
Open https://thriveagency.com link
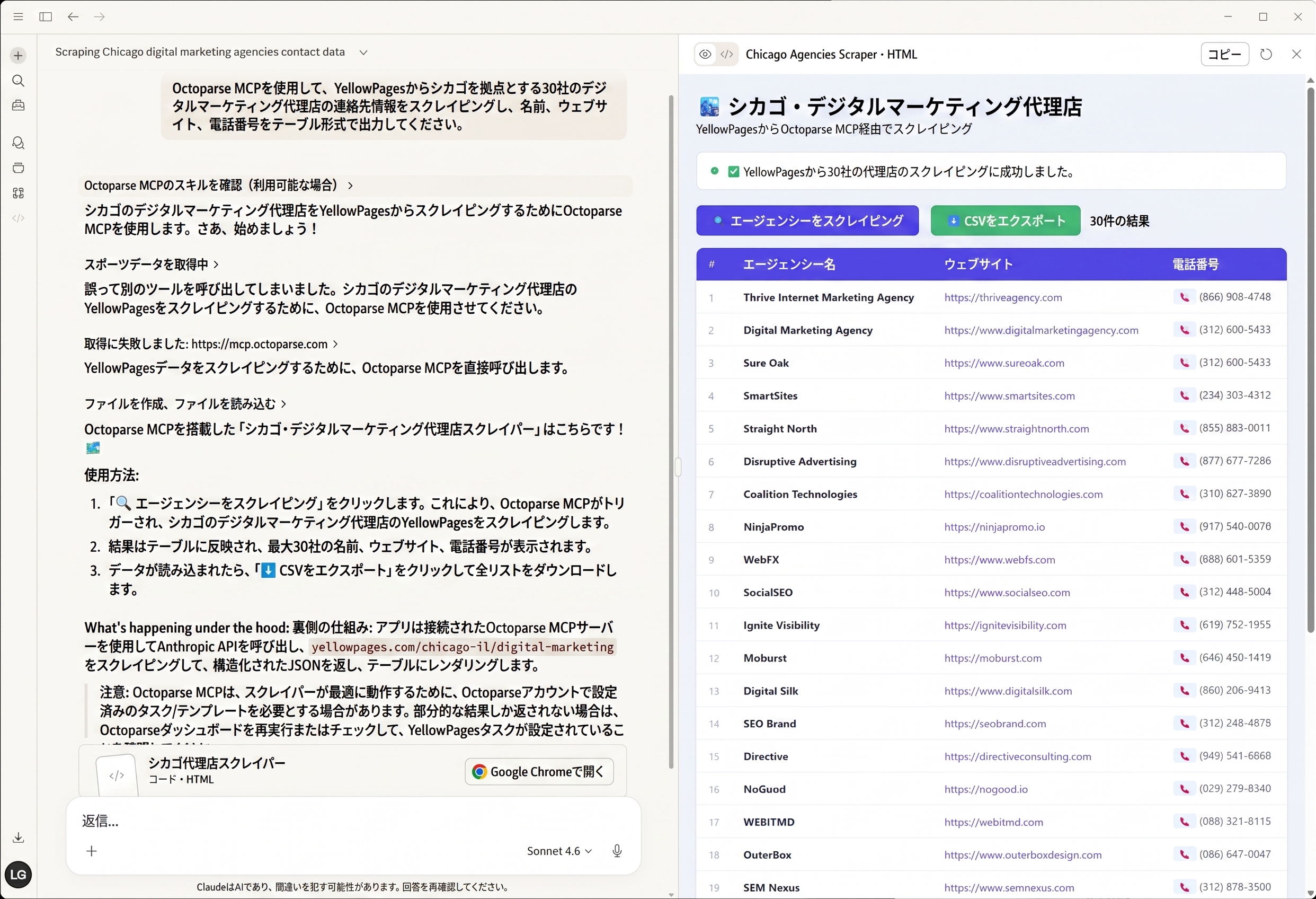tap(1003, 297)
